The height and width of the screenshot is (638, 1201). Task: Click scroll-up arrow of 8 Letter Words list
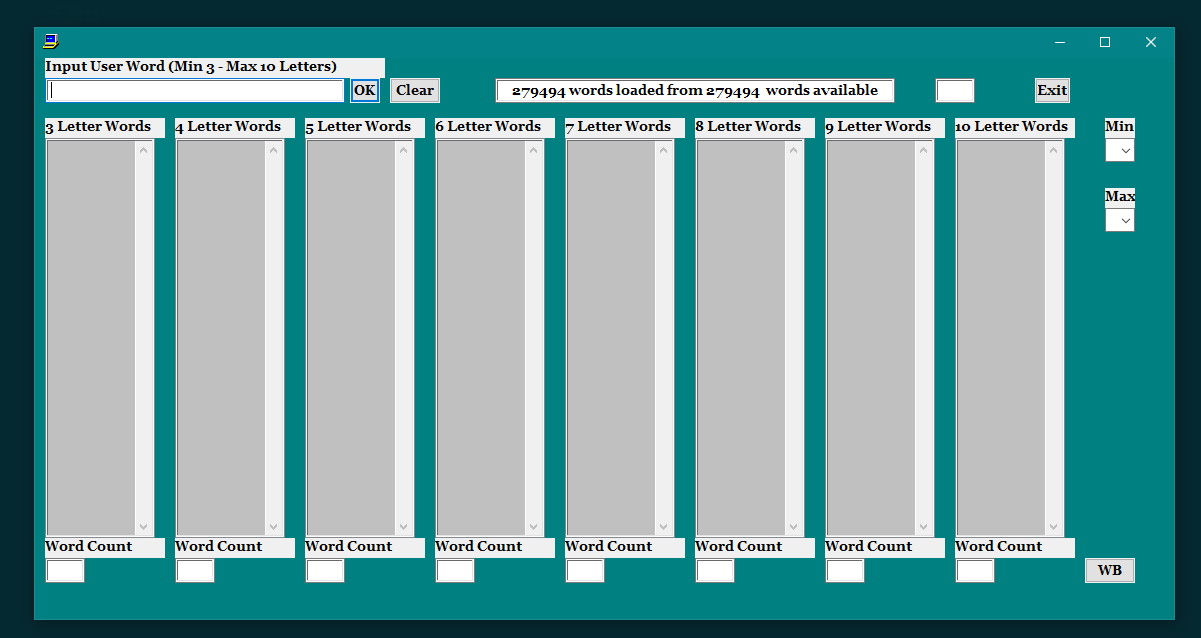[794, 150]
